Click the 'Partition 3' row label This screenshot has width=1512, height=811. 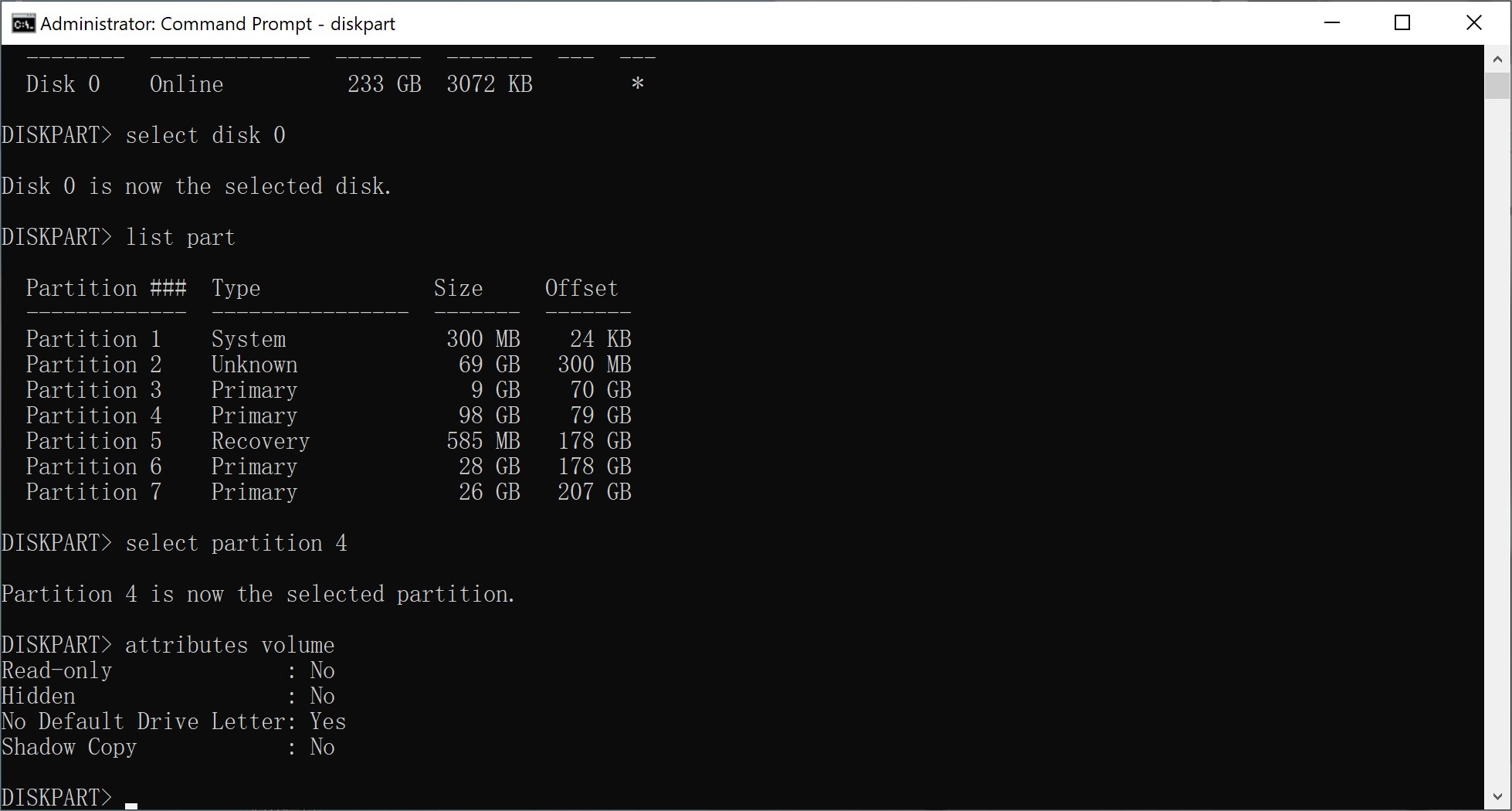pyautogui.click(x=94, y=390)
